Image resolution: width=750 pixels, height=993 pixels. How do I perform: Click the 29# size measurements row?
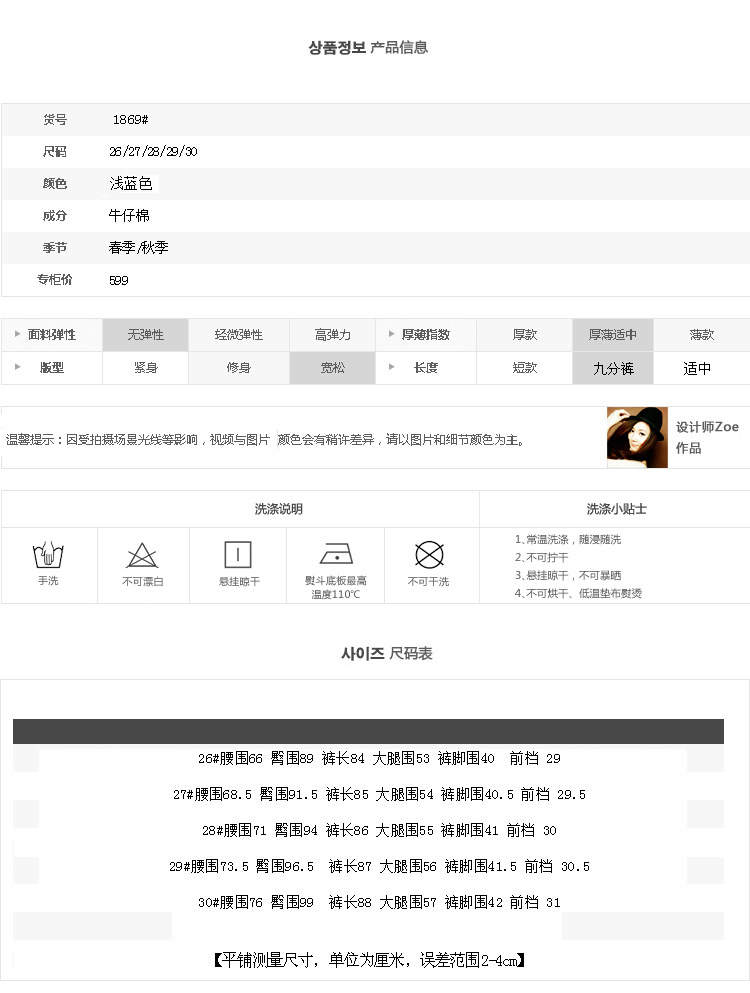click(379, 866)
